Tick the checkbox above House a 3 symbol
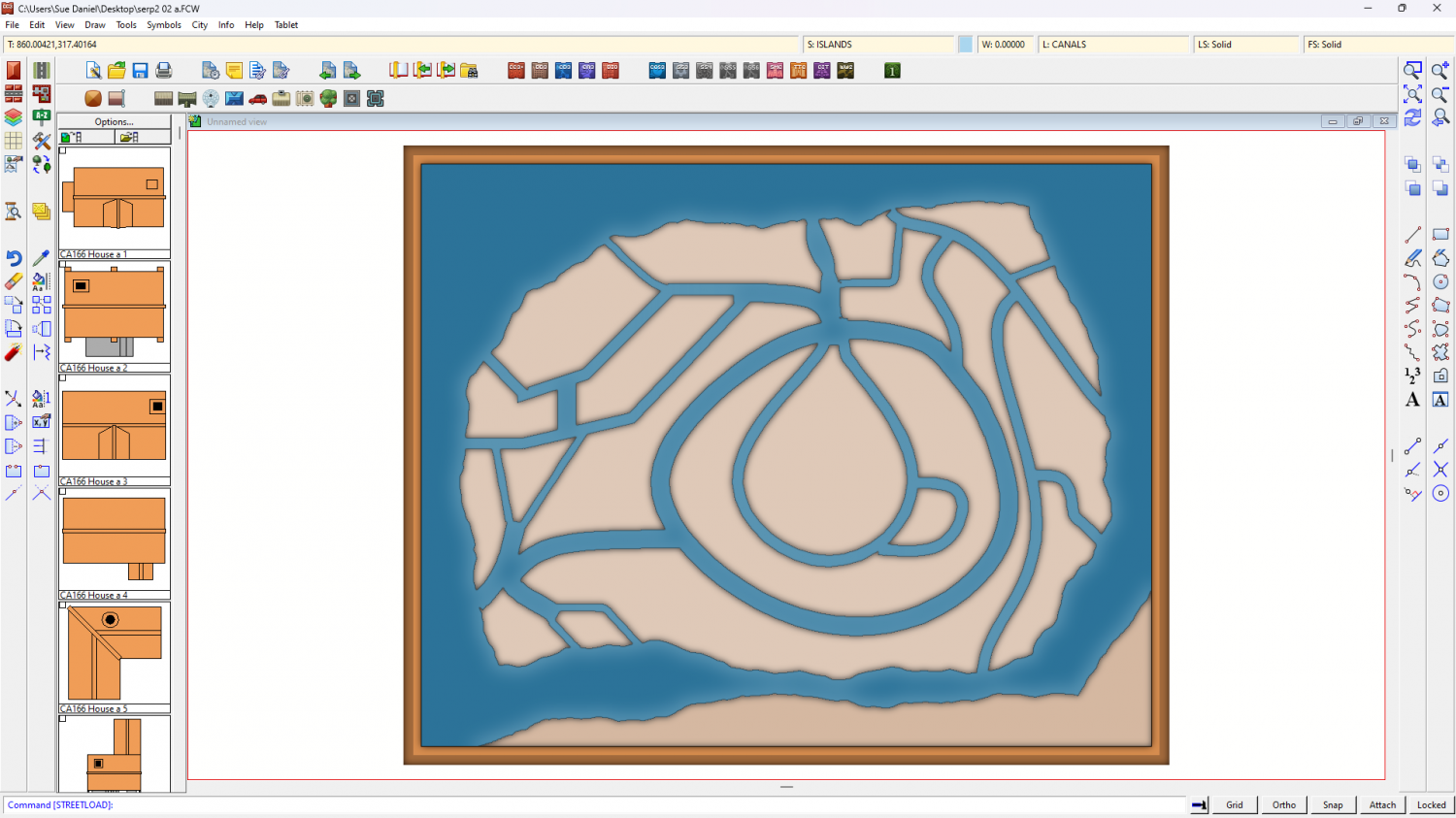 coord(63,377)
